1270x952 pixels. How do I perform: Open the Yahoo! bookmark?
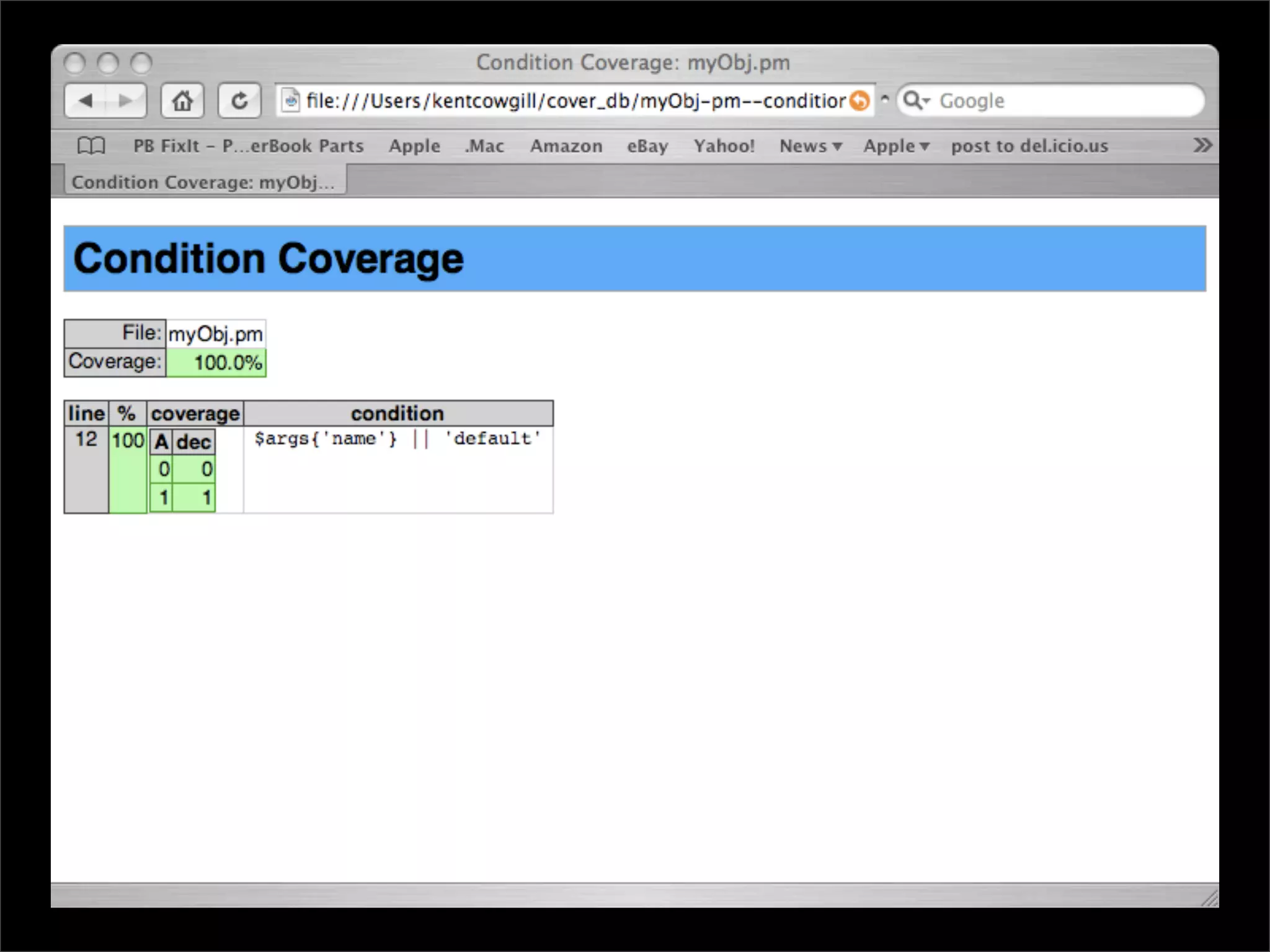tap(724, 146)
